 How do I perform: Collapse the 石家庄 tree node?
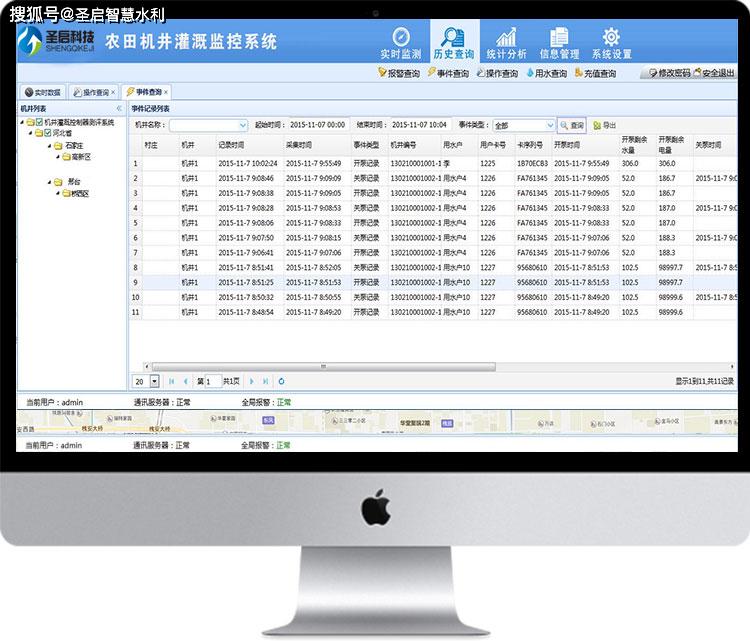tap(49, 145)
